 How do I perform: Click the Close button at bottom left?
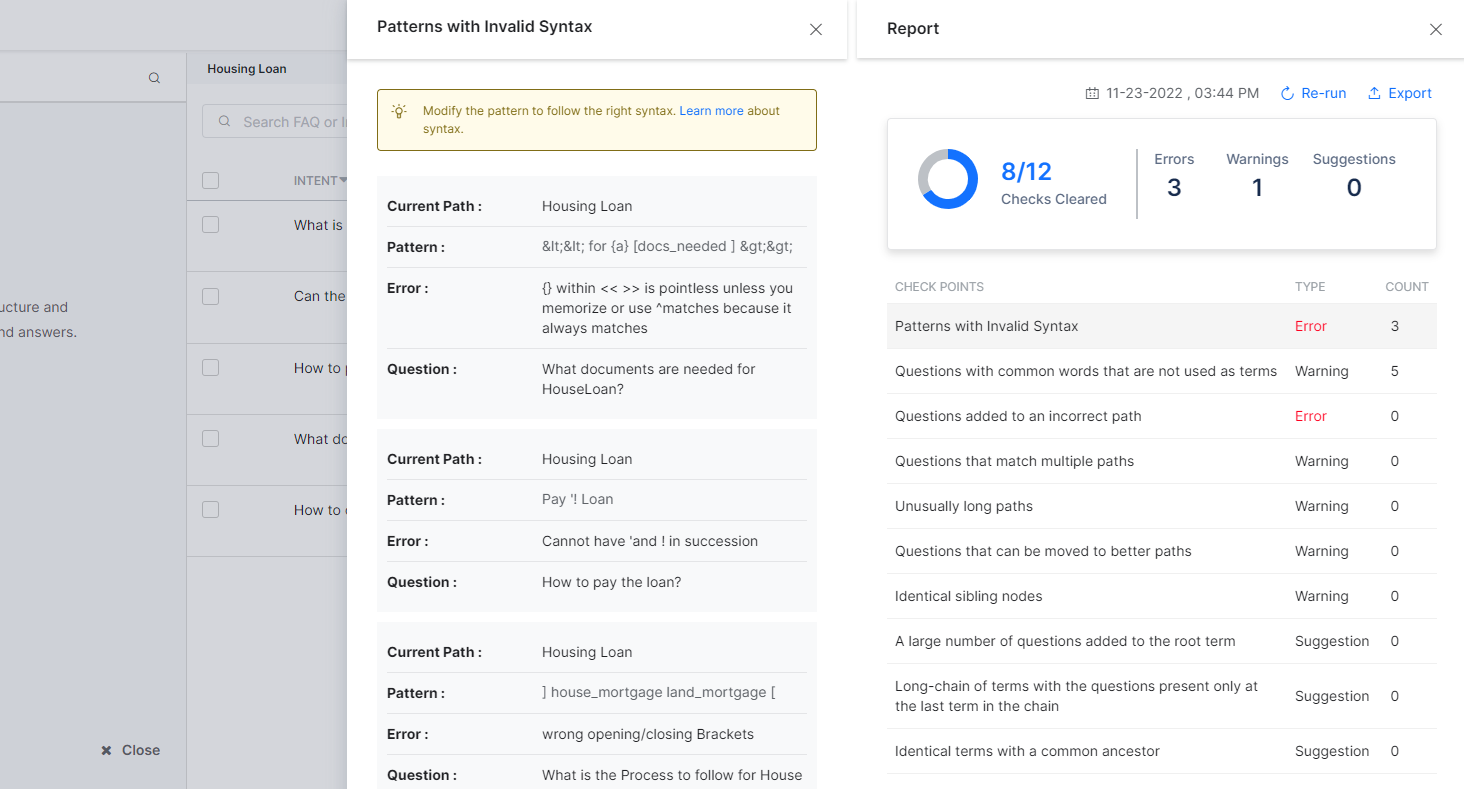coord(131,750)
